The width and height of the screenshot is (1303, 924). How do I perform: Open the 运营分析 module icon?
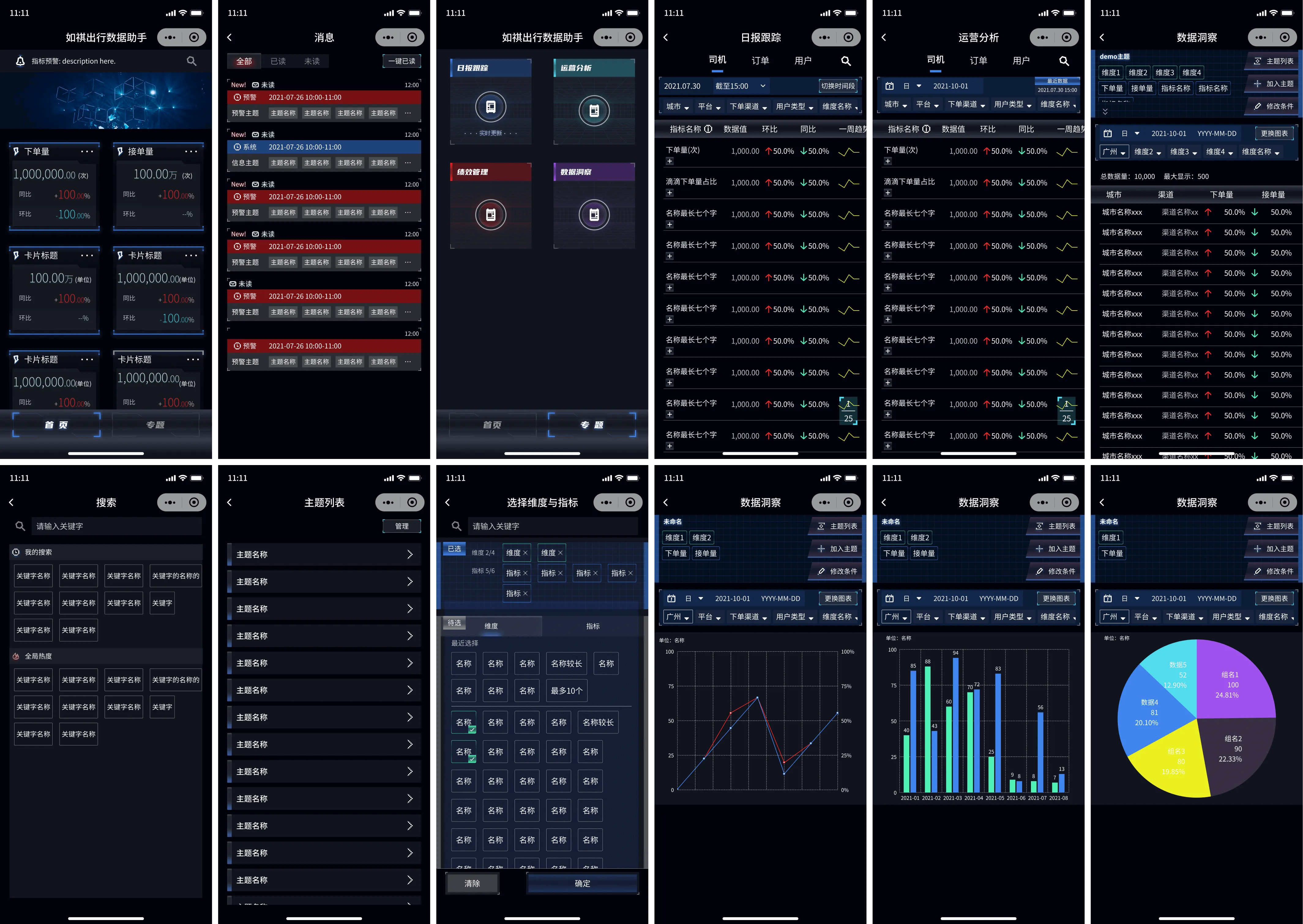594,111
